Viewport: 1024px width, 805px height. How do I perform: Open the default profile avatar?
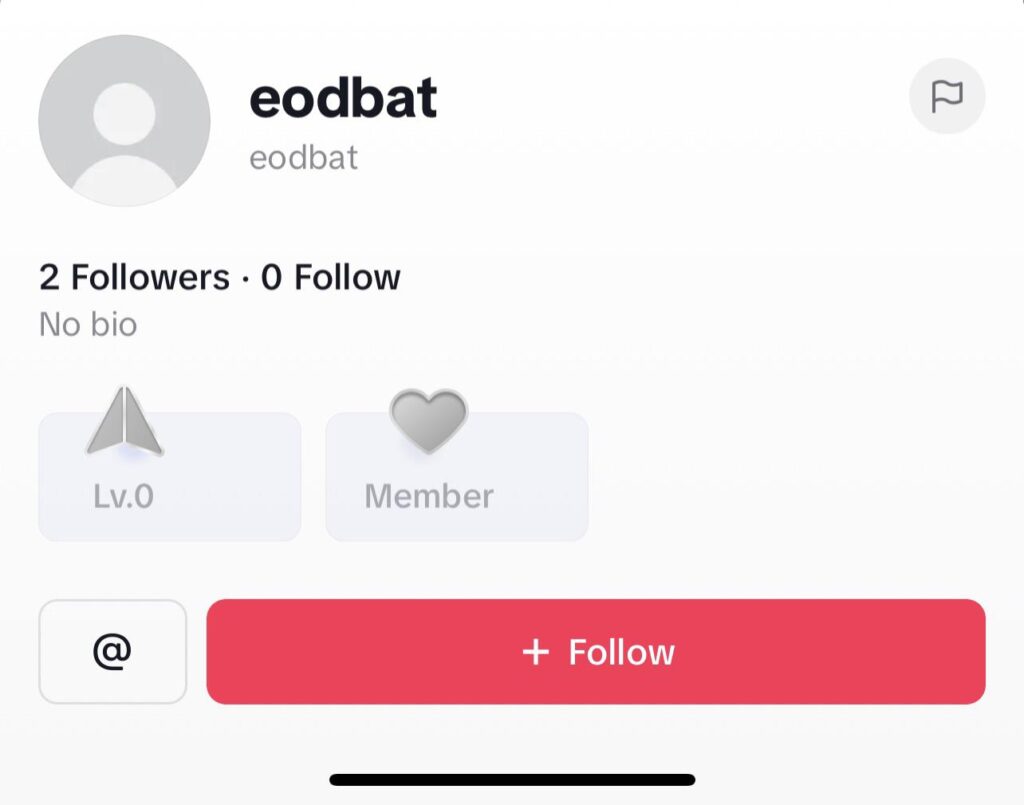(x=124, y=120)
